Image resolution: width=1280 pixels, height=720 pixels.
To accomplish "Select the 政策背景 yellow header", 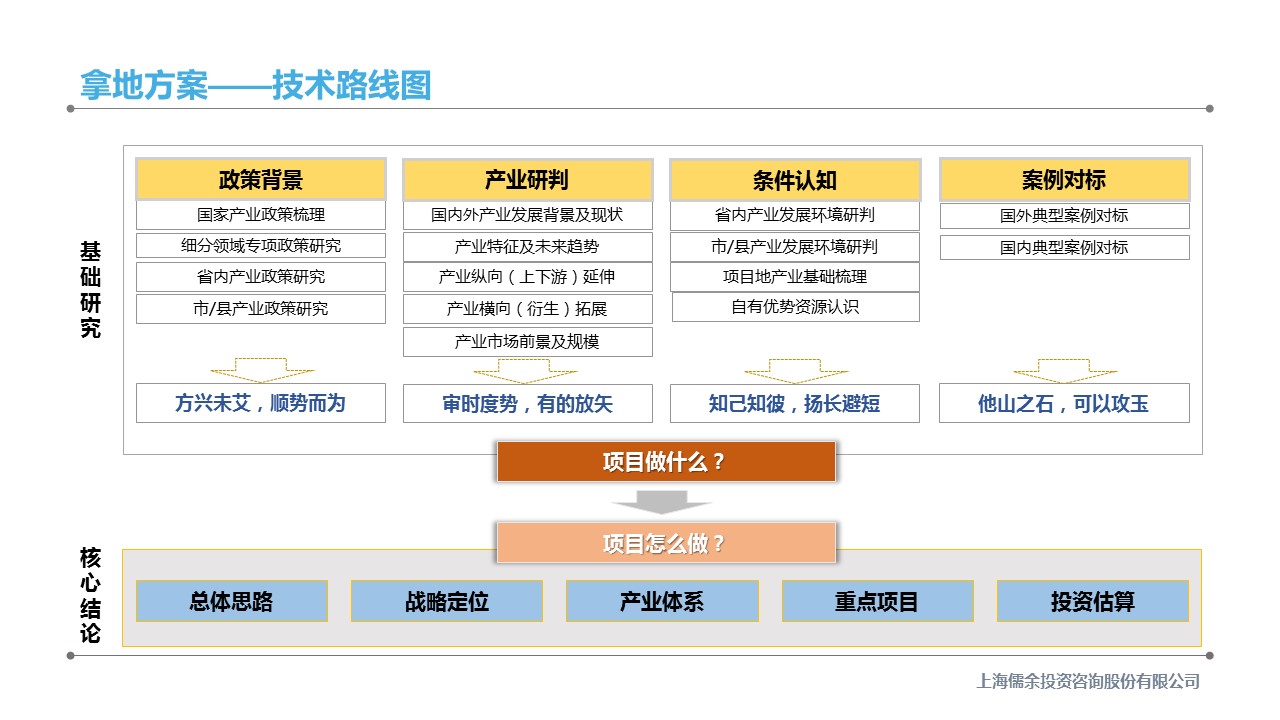I will 261,180.
